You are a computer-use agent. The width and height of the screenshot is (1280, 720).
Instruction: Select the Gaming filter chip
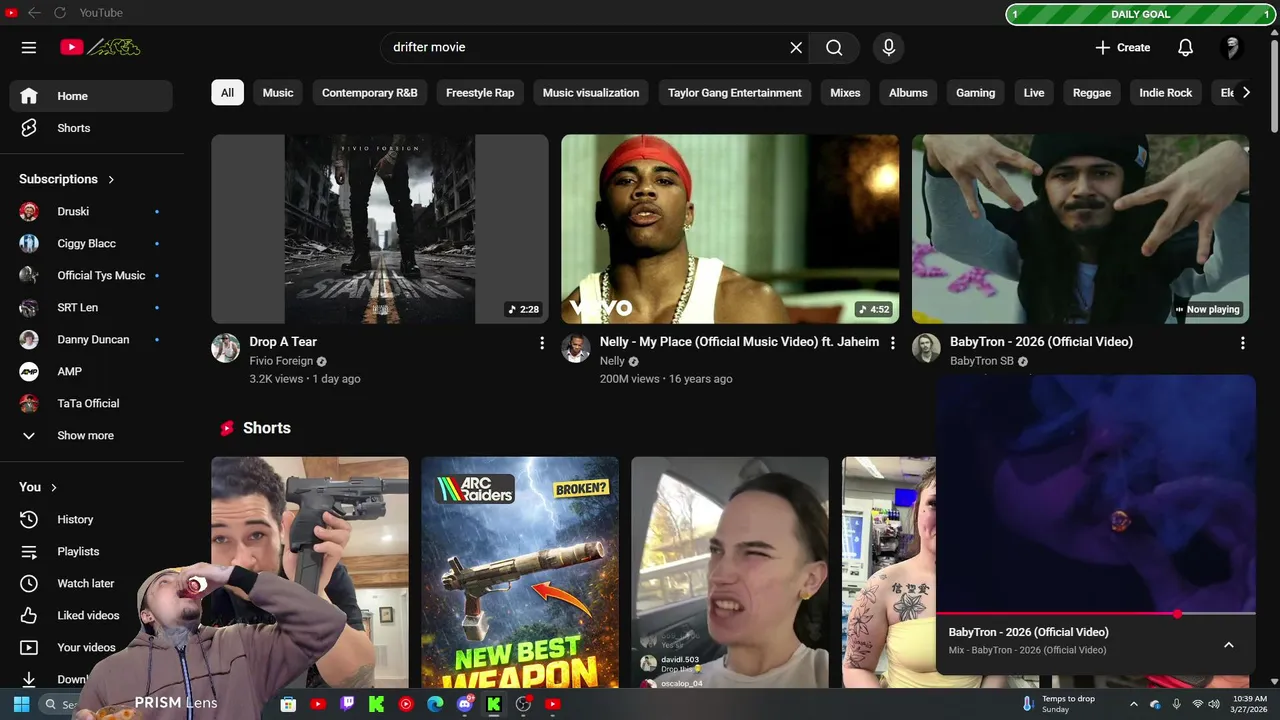point(975,92)
